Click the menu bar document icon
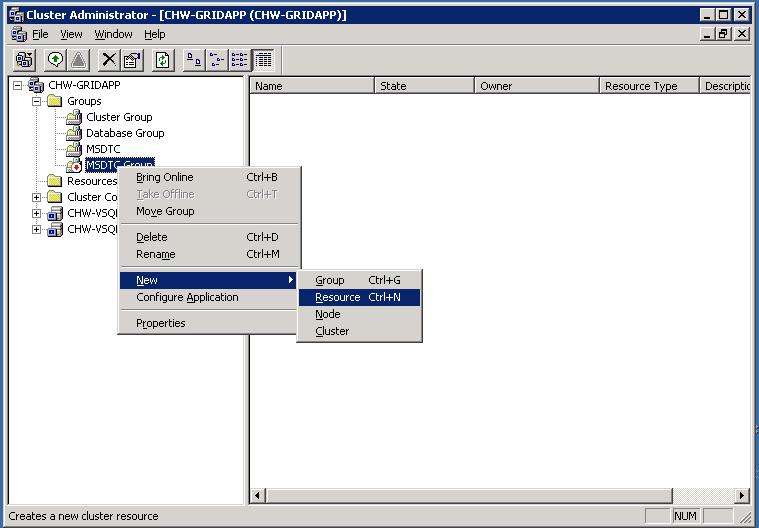This screenshot has width=759, height=528. (x=19, y=34)
